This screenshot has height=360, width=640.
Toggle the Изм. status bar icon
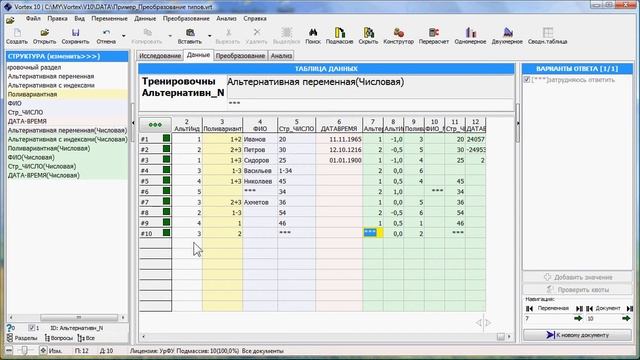[x=43, y=351]
